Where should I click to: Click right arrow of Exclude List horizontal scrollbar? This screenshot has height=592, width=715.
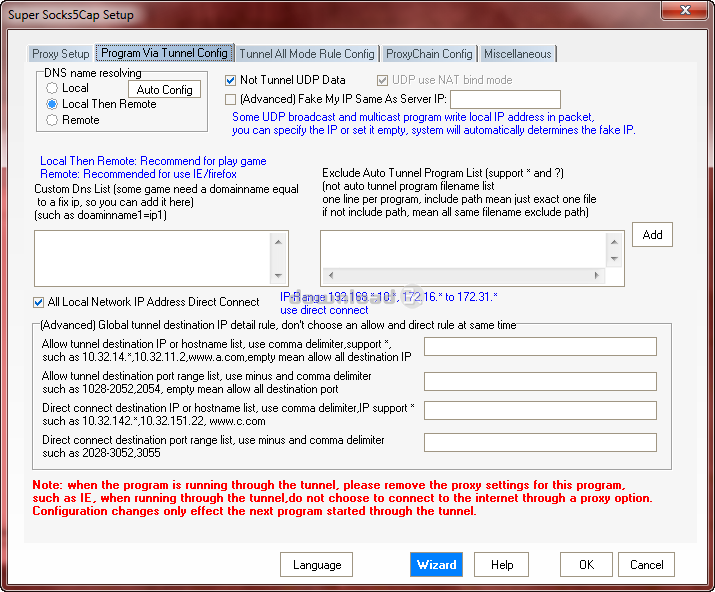click(x=596, y=275)
